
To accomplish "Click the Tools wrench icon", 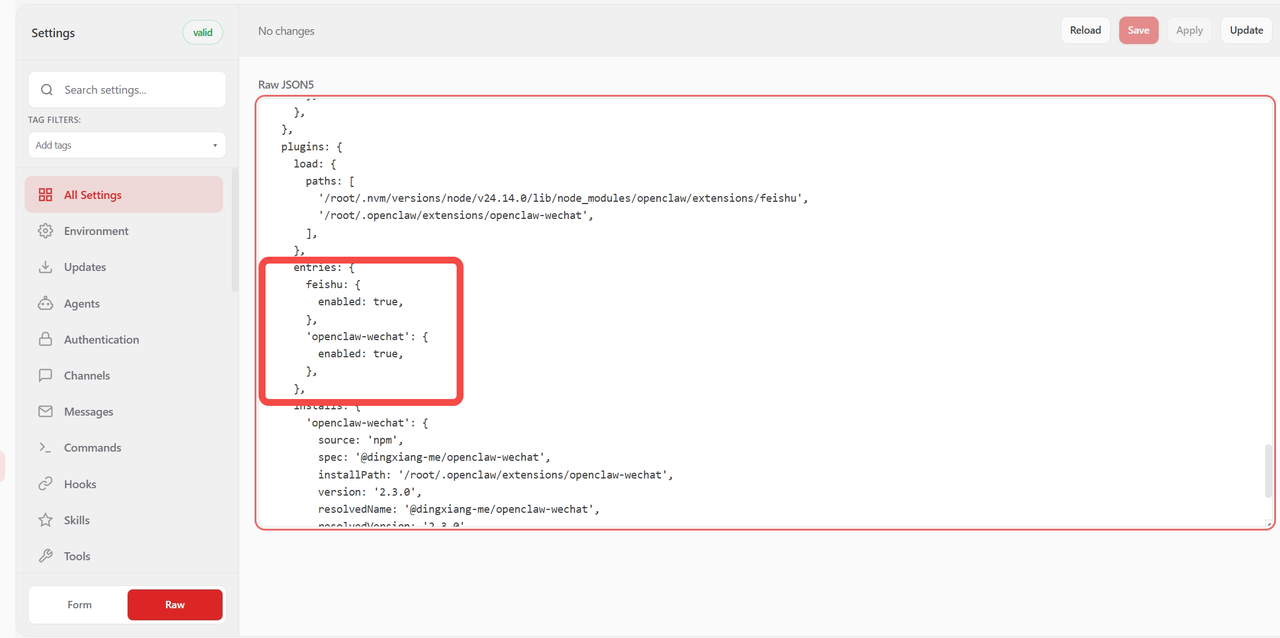I will pyautogui.click(x=45, y=556).
